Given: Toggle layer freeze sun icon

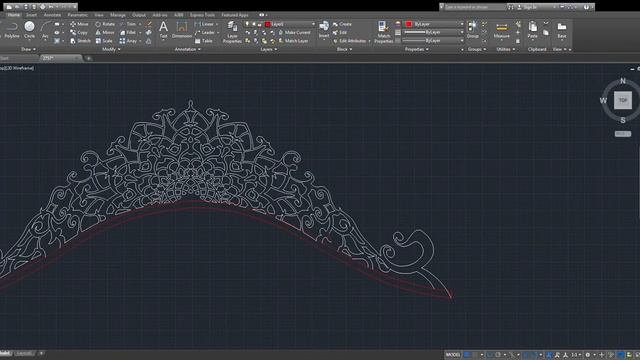Looking at the screenshot, I should [253, 24].
